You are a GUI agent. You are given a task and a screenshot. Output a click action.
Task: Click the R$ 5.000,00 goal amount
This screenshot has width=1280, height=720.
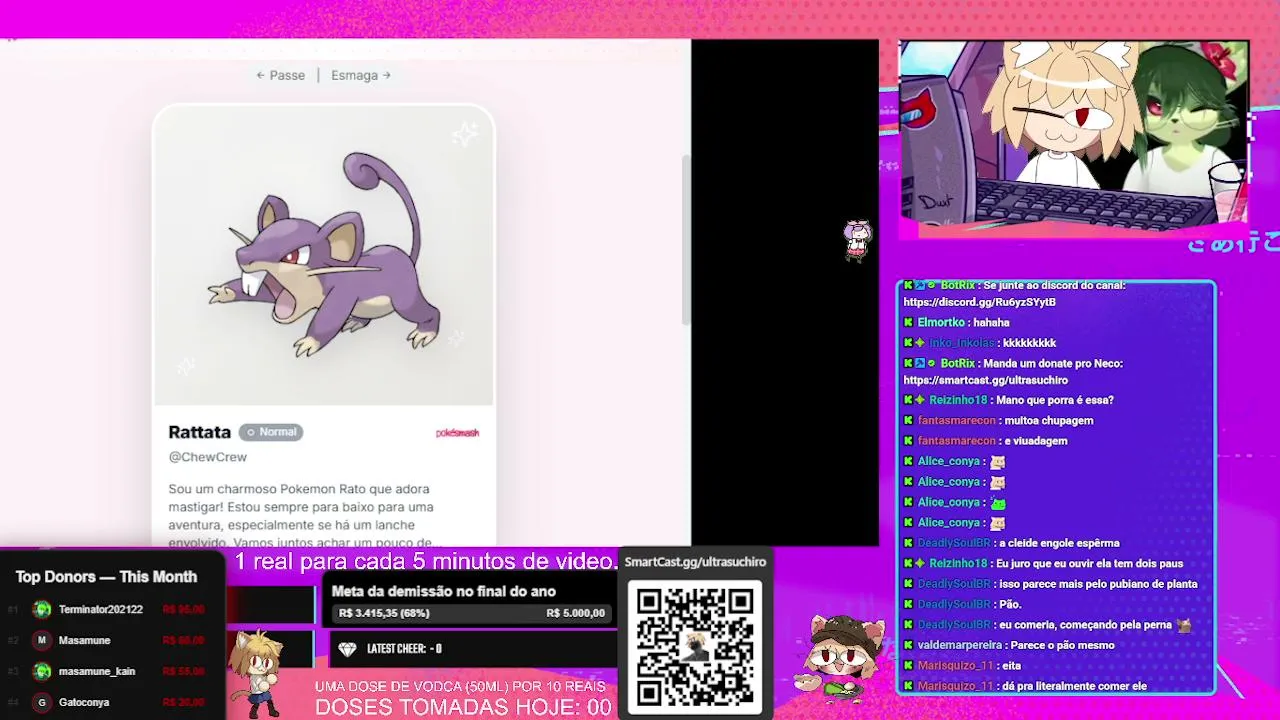tap(576, 613)
